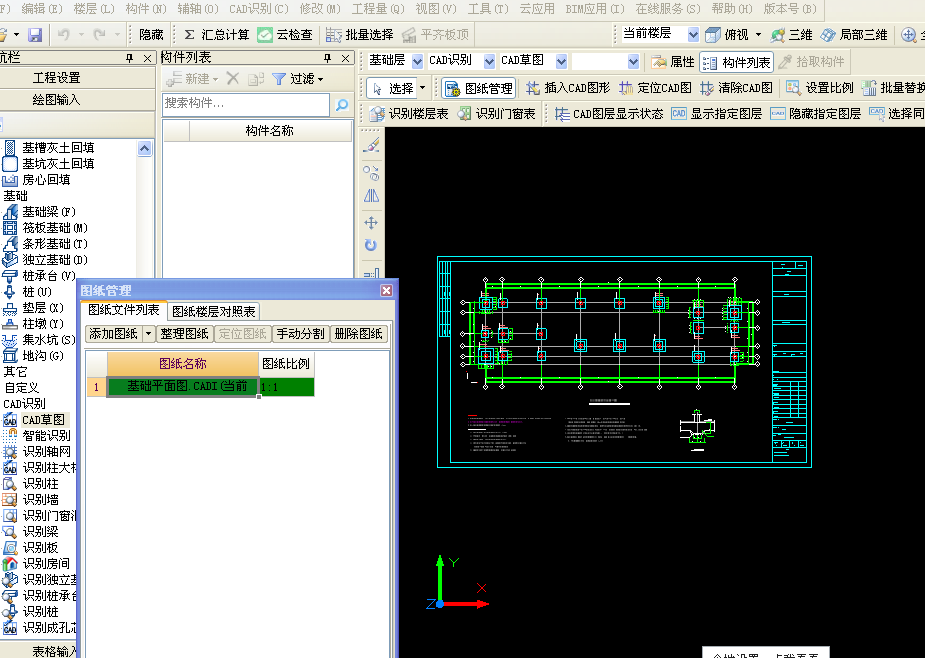Click the move cross-arrows icon in vertical toolbar
The height and width of the screenshot is (658, 925).
pyautogui.click(x=371, y=223)
